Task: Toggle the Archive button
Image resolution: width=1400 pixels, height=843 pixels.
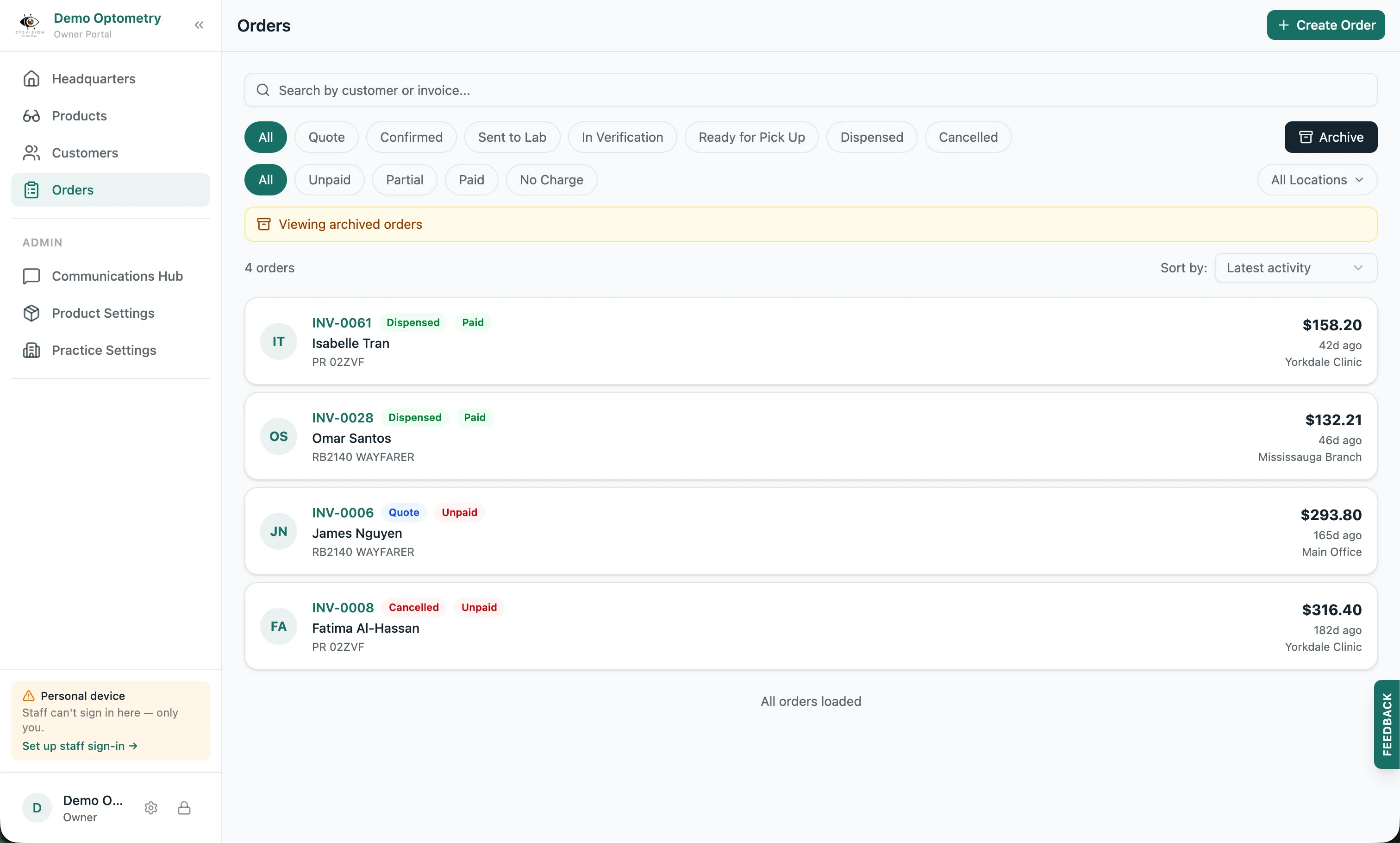Action: point(1330,137)
